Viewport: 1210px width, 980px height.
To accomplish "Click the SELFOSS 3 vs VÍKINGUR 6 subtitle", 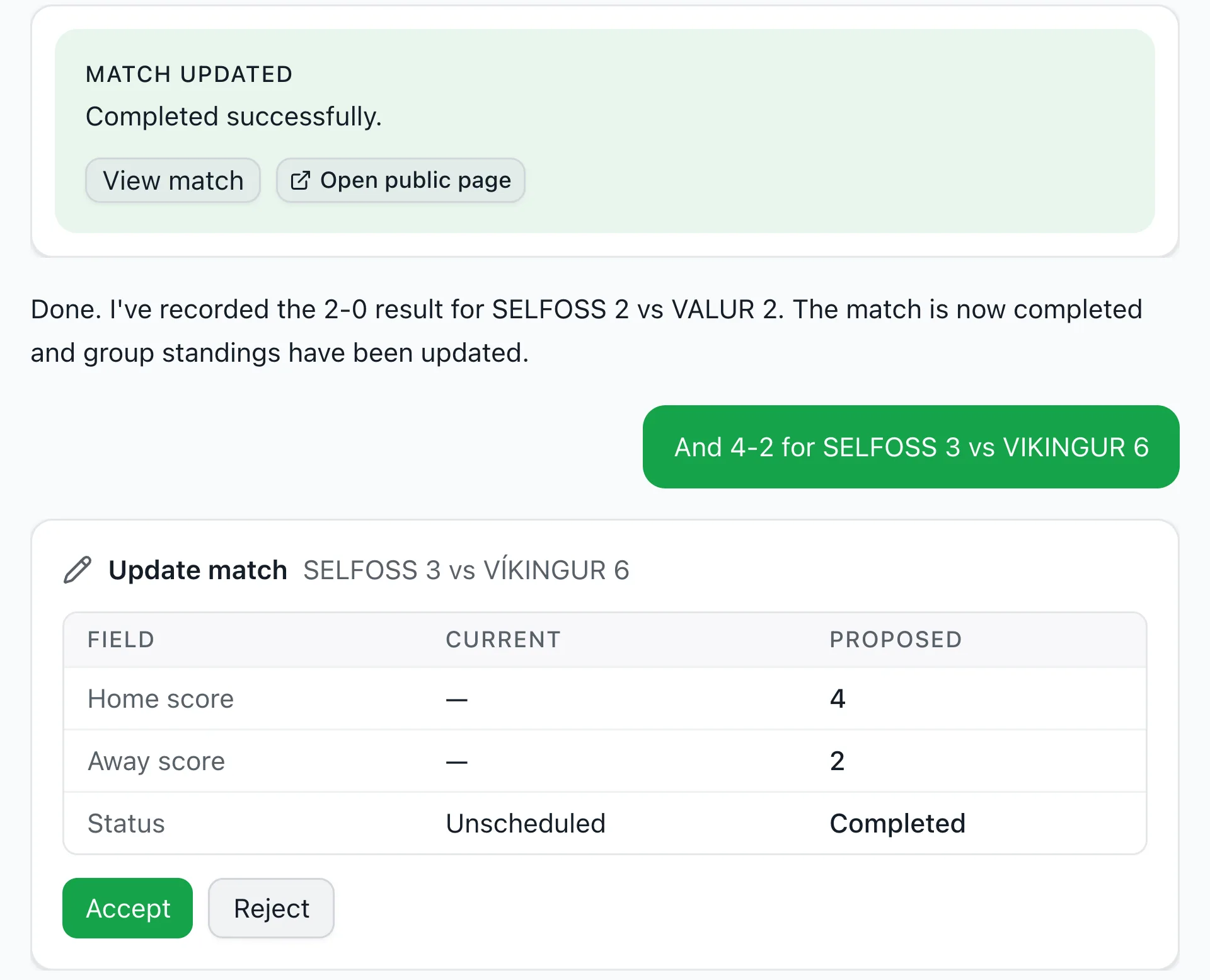I will 466,570.
